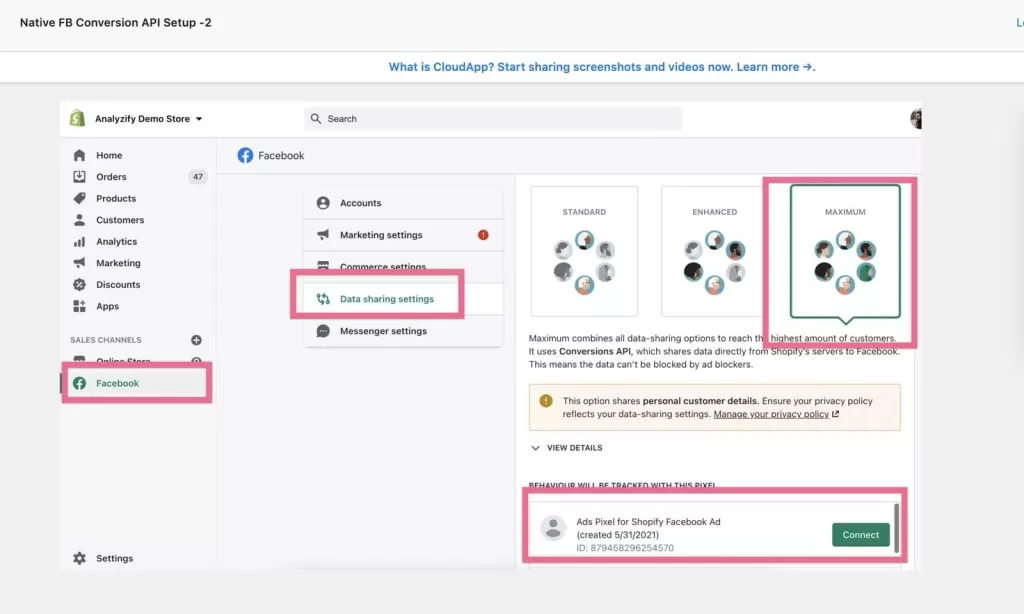Open Marketing settings section

point(404,235)
